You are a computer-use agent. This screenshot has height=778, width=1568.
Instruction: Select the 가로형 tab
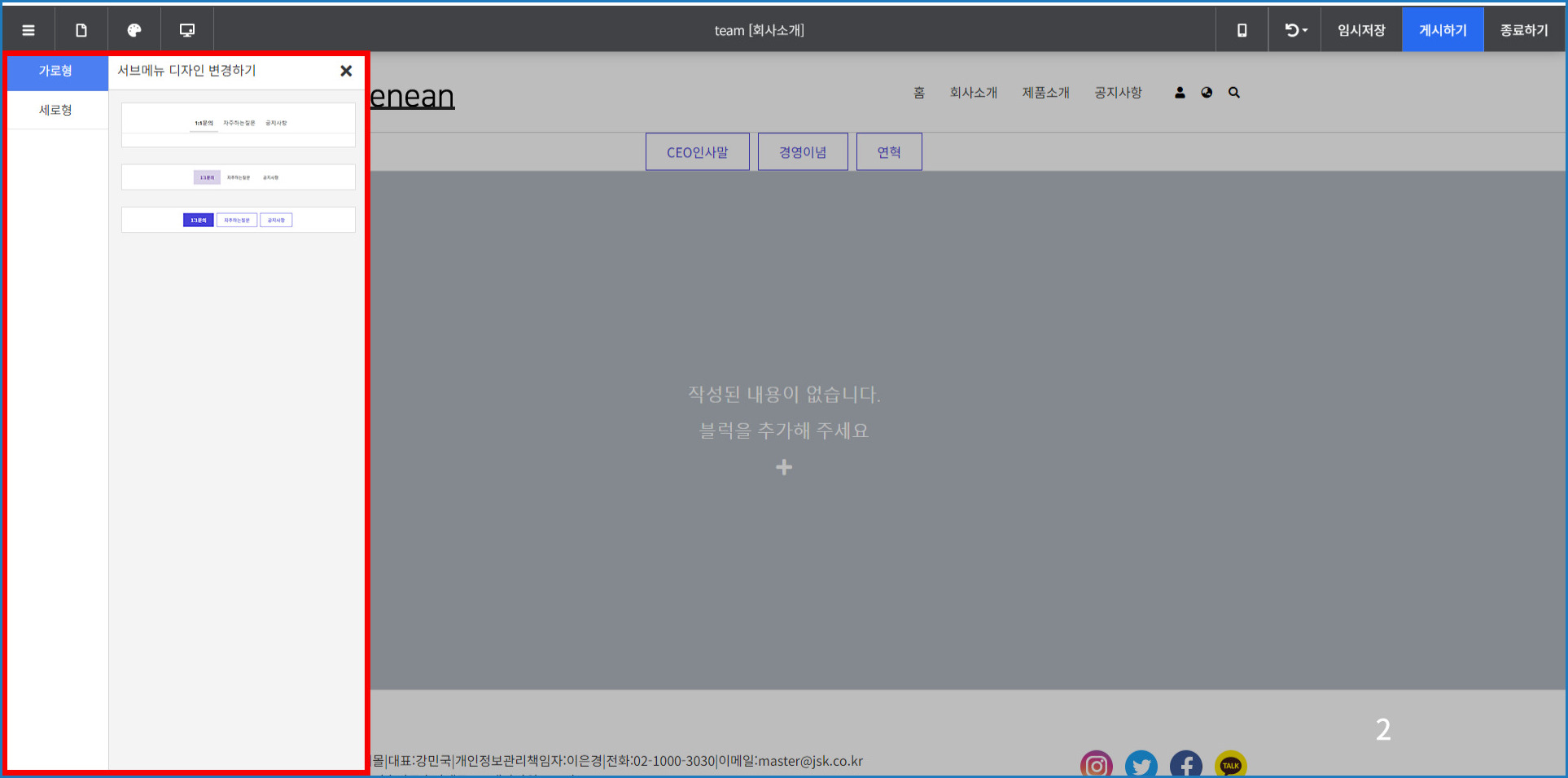tap(56, 72)
